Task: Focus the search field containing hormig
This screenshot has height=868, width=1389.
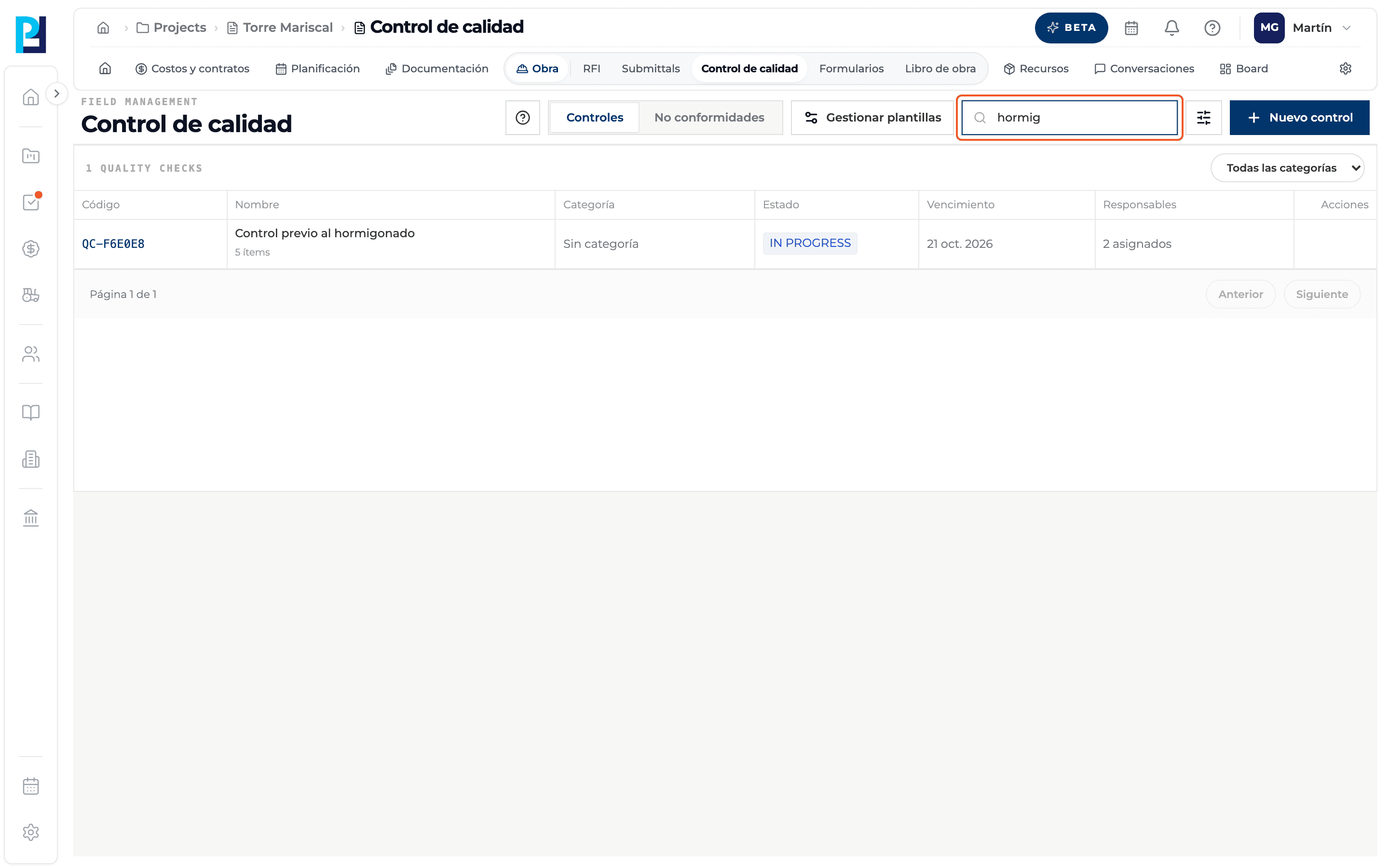Action: [x=1069, y=118]
